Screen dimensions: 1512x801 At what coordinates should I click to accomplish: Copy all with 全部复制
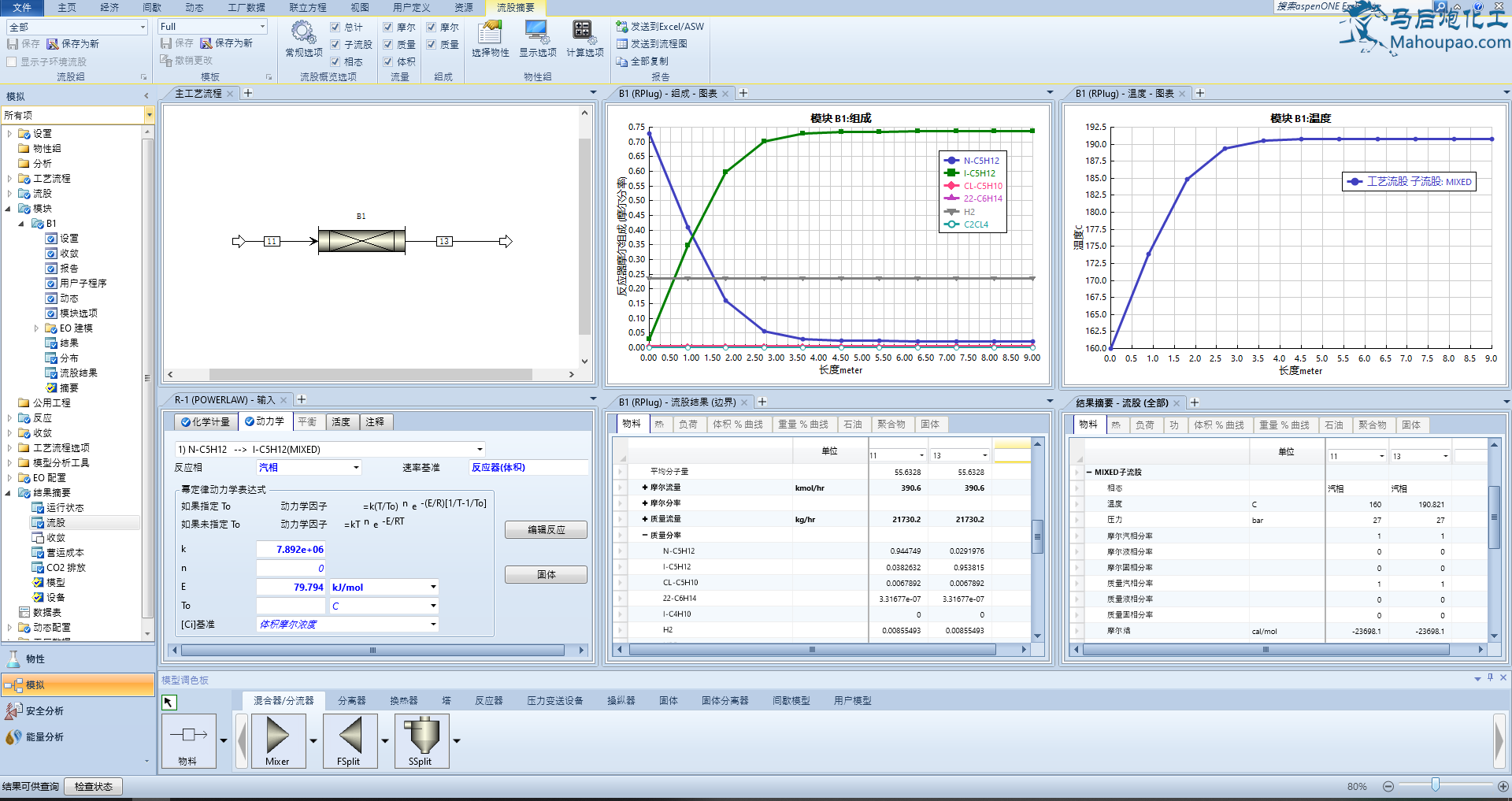click(x=643, y=61)
